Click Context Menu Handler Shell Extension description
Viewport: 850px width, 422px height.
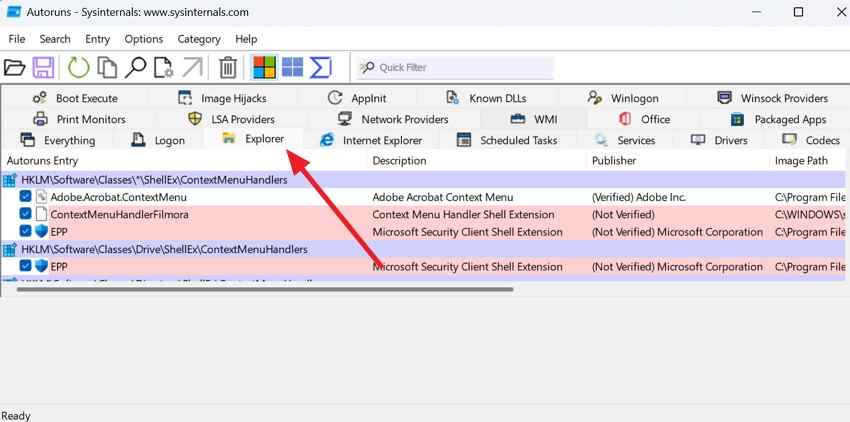463,214
